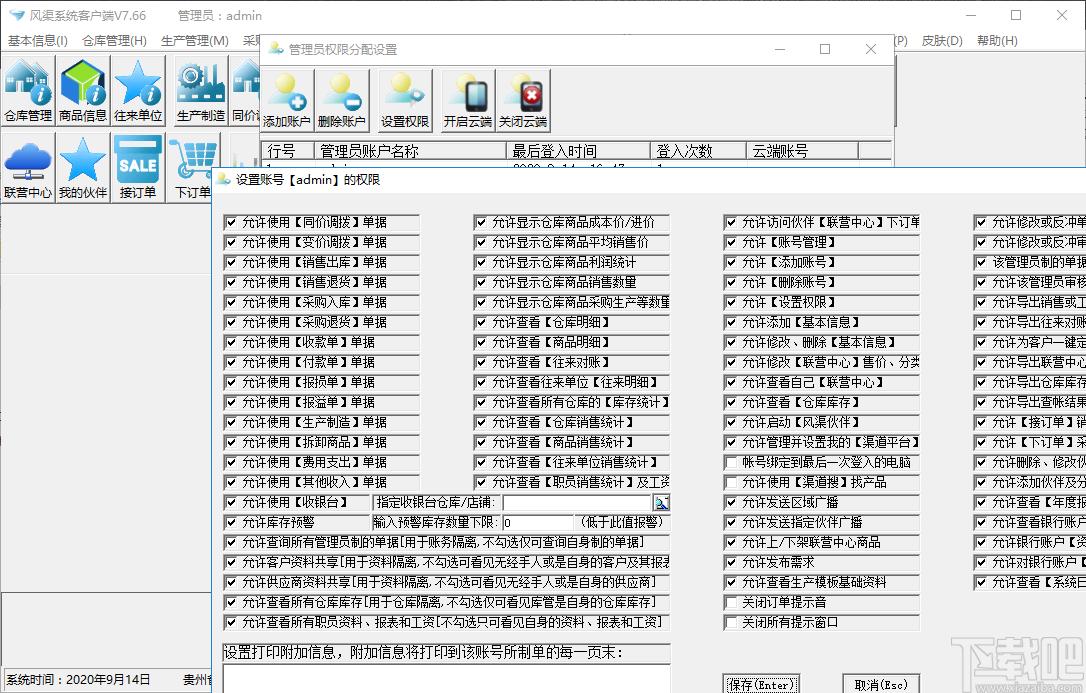
Task: Open the 下订单 shopping cart icon
Action: [x=193, y=168]
